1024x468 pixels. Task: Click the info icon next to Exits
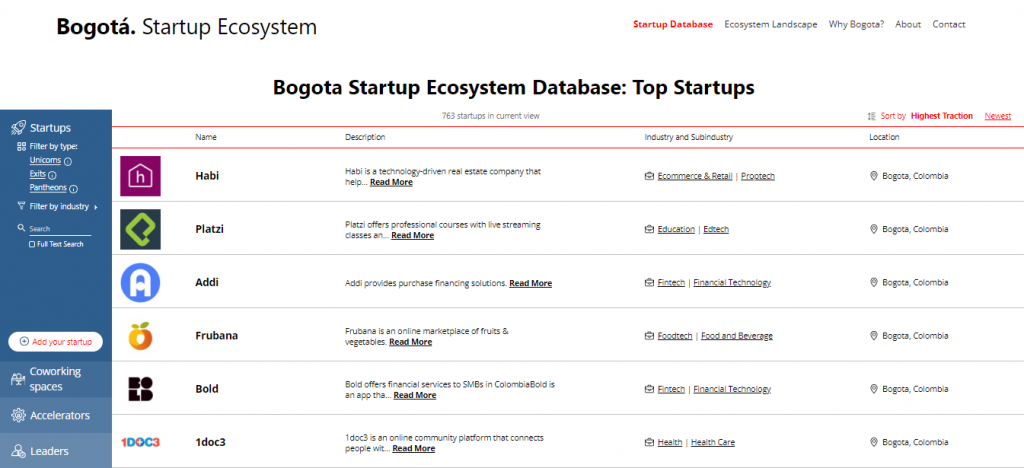click(52, 175)
